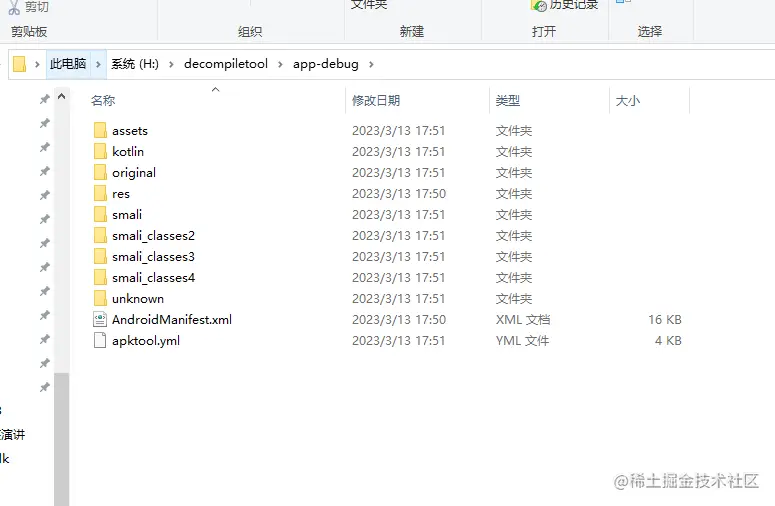Select smali_classes2 folder name
Viewport: 775px width, 506px height.
click(x=153, y=236)
